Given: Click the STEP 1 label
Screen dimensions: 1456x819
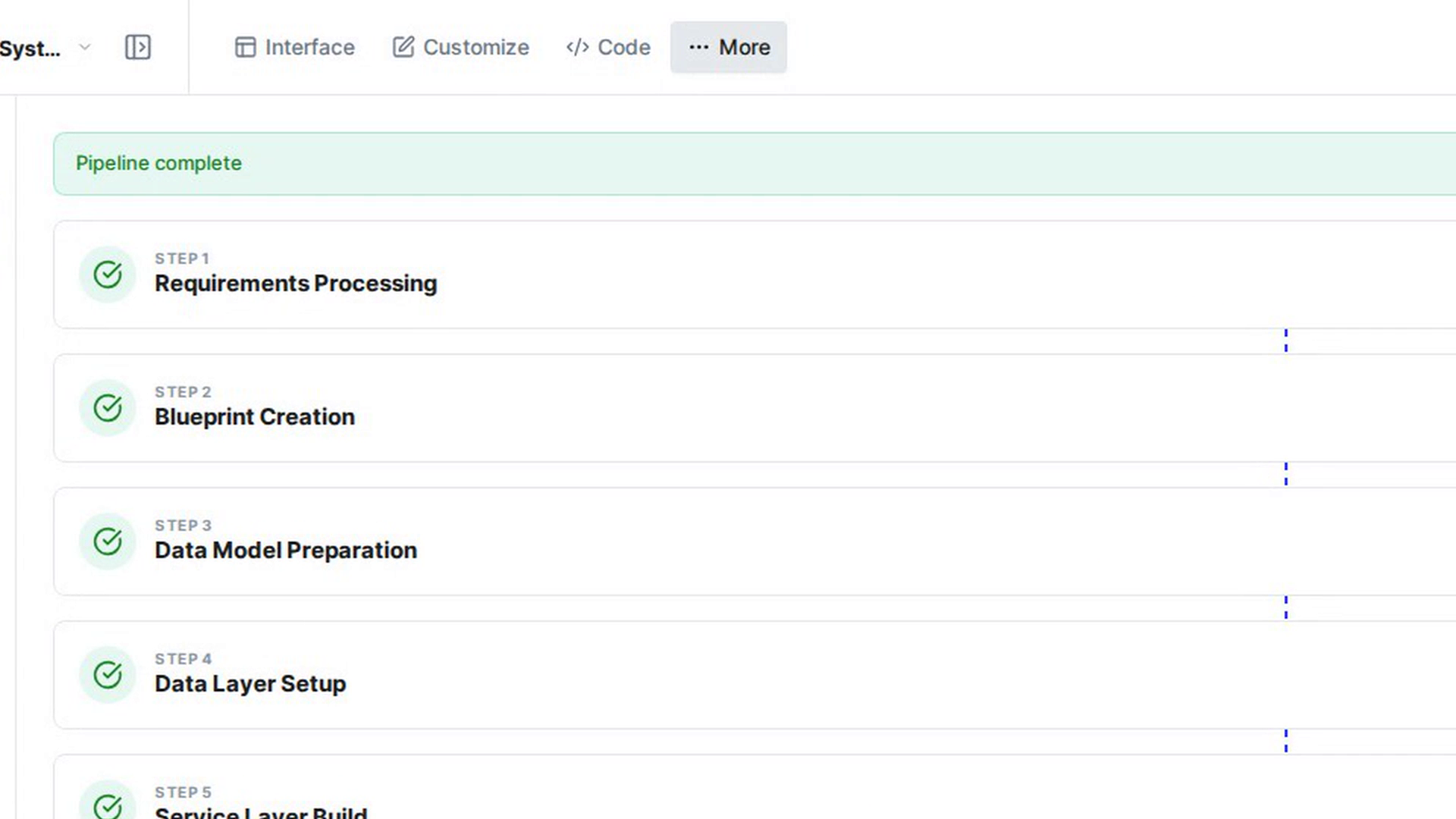Looking at the screenshot, I should point(182,259).
